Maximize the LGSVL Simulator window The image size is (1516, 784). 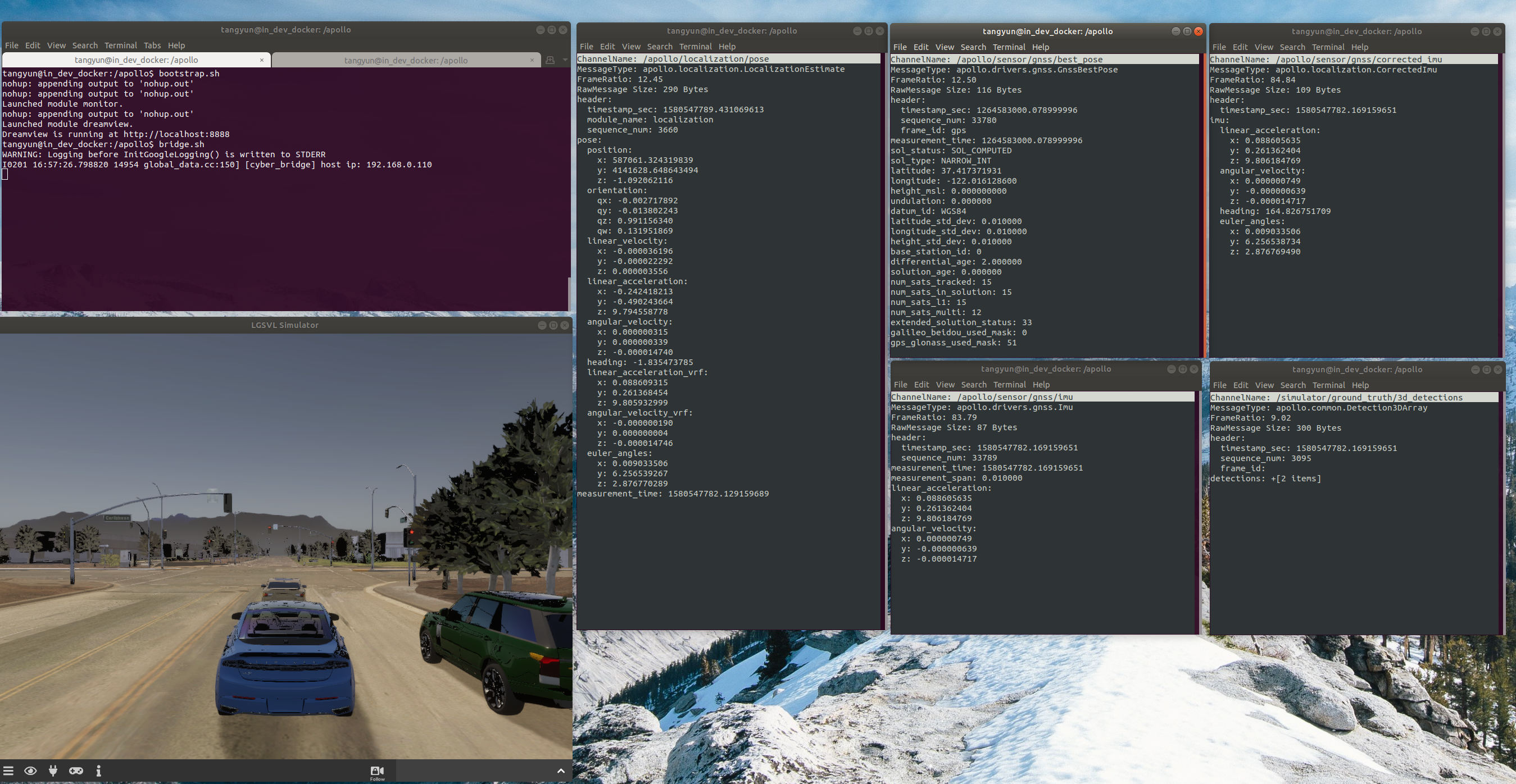coord(553,325)
